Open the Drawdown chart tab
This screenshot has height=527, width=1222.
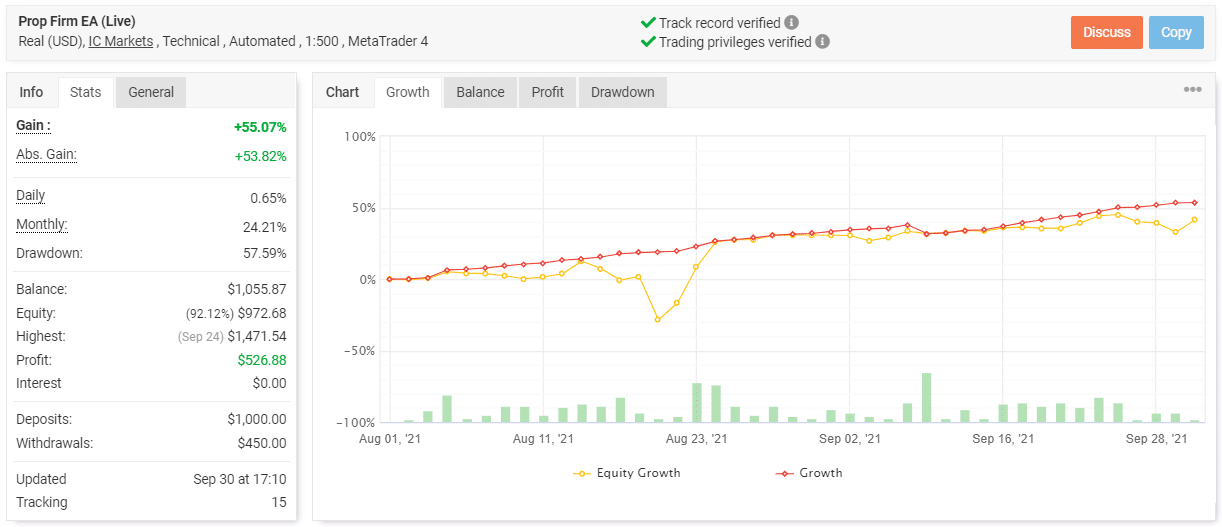pos(623,92)
